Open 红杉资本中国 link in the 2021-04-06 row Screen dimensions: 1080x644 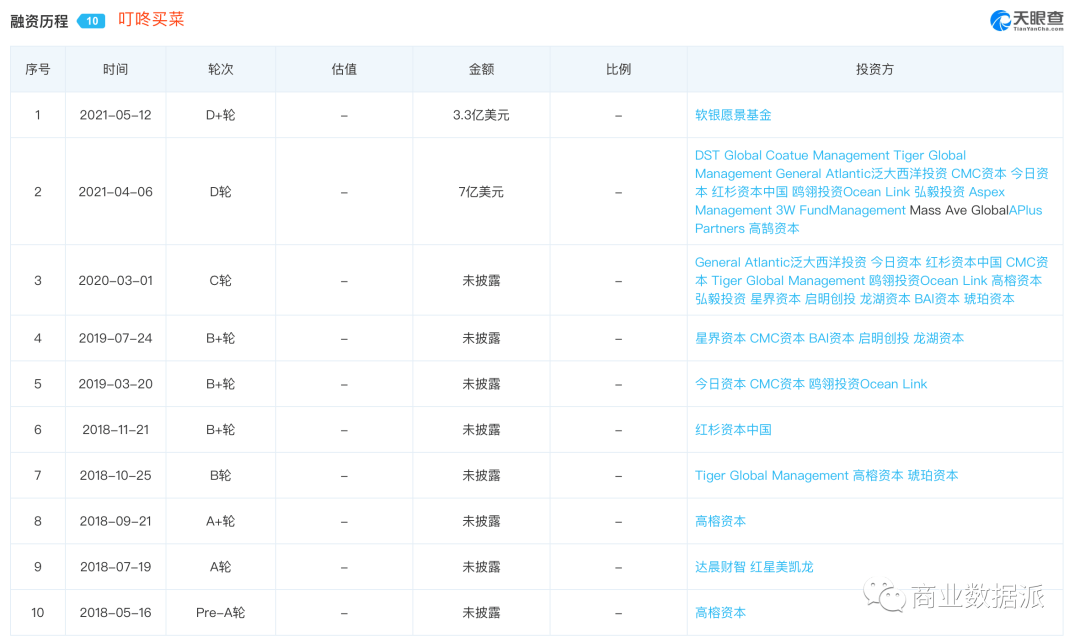(x=749, y=192)
